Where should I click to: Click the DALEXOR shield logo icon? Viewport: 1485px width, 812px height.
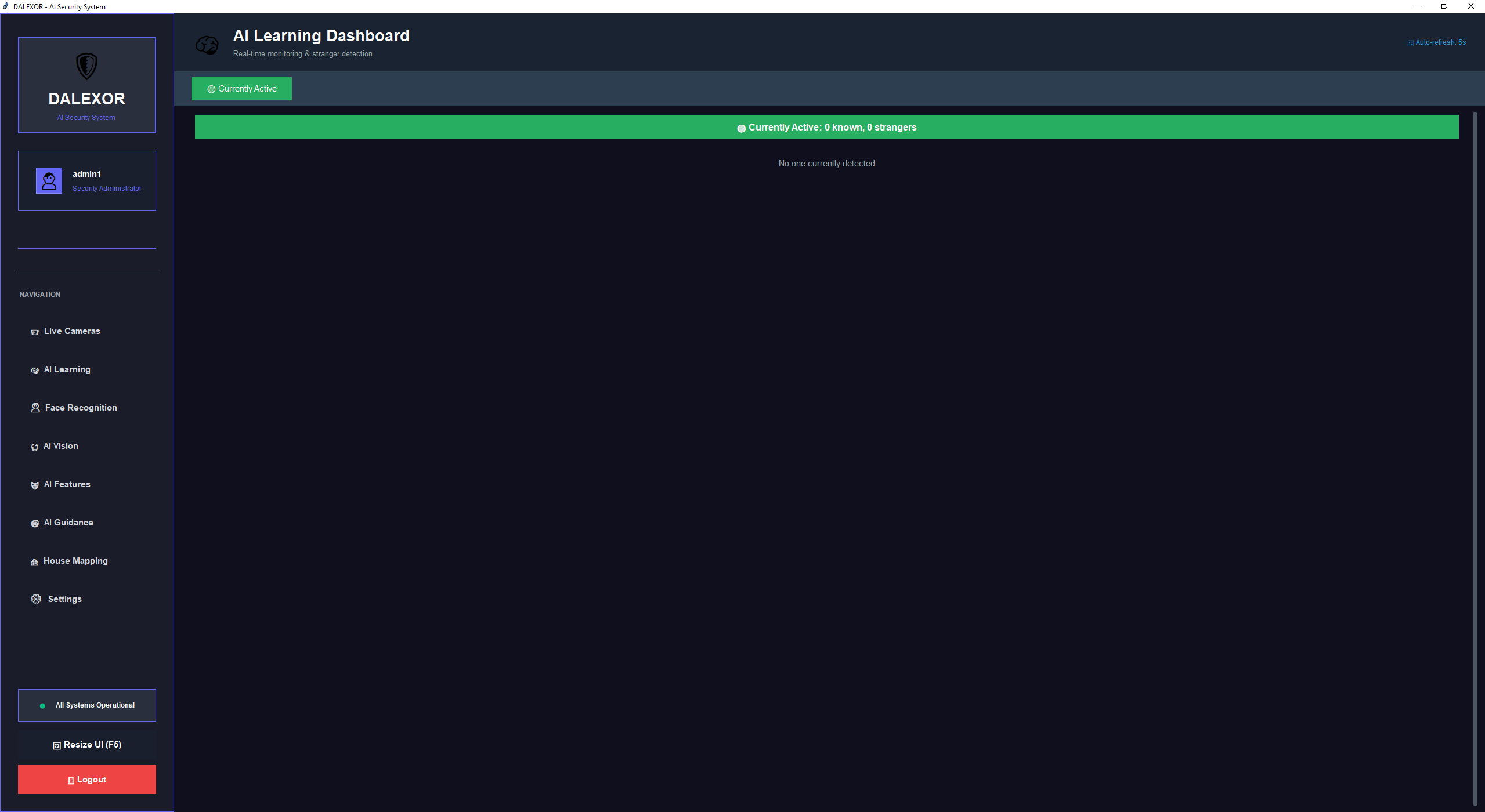tap(86, 66)
